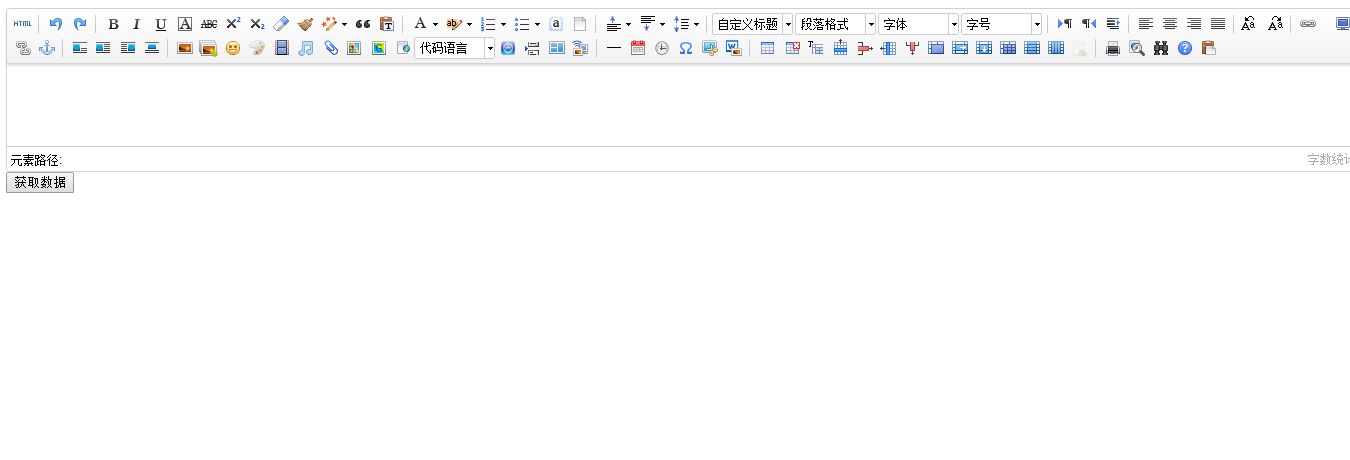Open the multiple image upload icon
This screenshot has width=1350, height=460.
point(209,48)
